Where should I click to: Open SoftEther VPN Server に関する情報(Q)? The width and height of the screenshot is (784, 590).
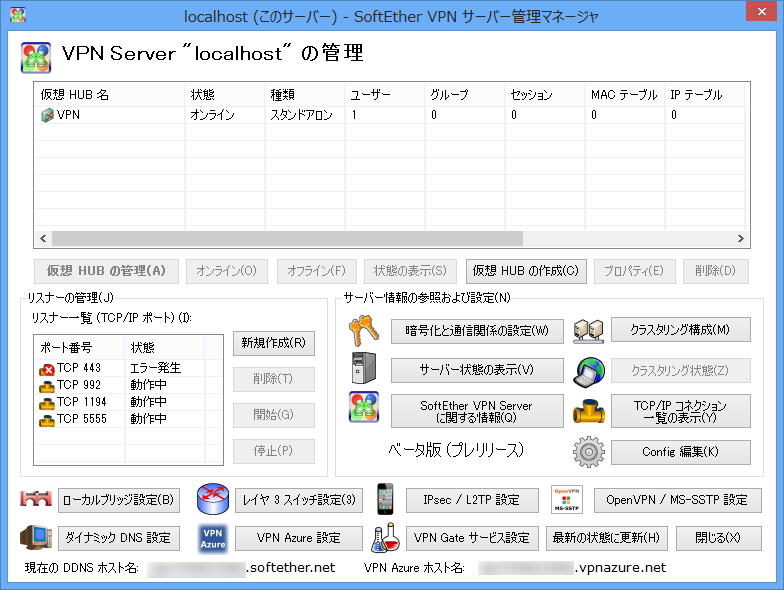point(477,411)
